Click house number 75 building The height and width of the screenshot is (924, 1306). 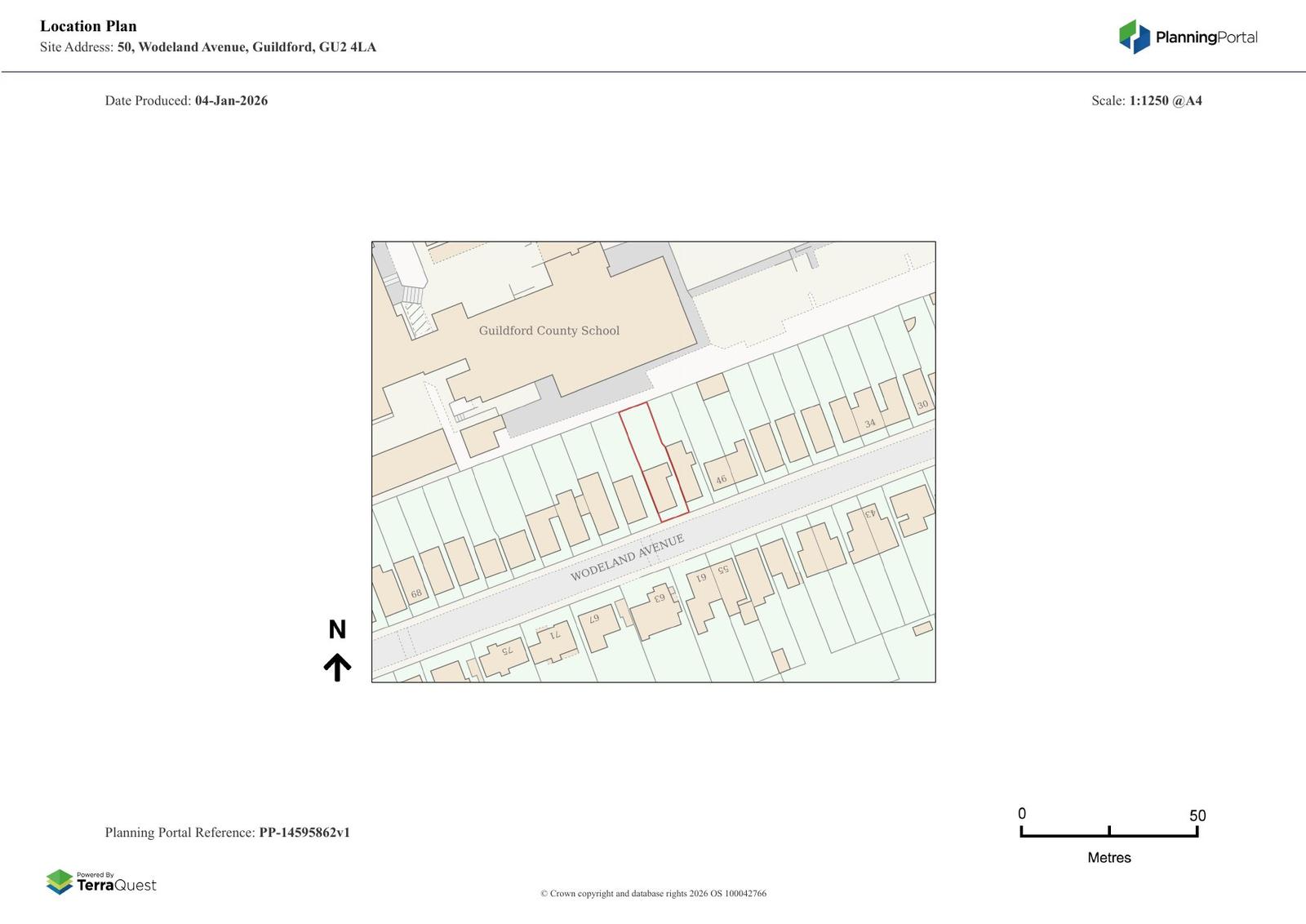click(x=506, y=651)
